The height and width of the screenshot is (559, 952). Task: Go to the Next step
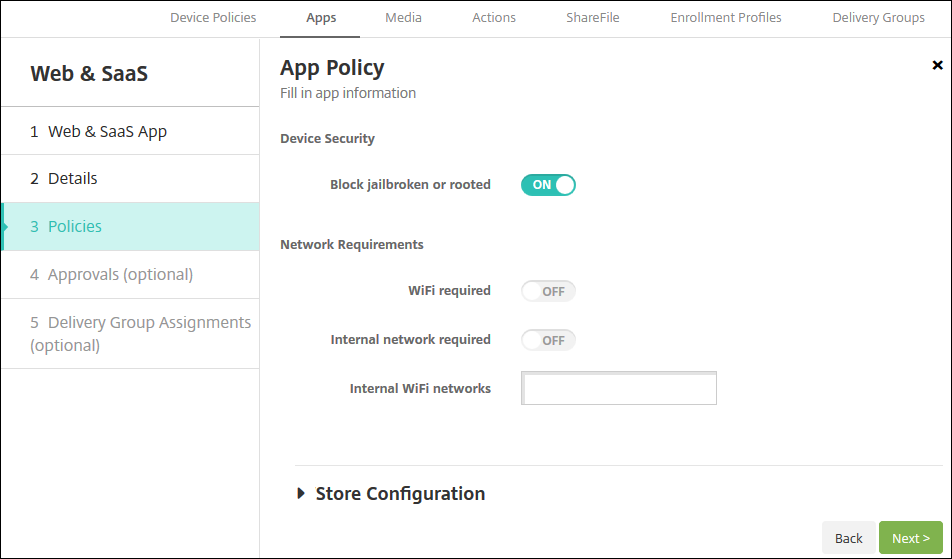pos(910,538)
